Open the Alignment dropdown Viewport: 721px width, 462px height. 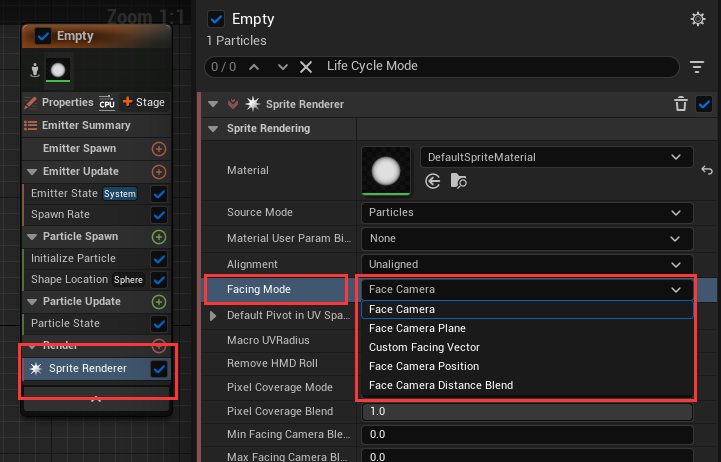[526, 264]
